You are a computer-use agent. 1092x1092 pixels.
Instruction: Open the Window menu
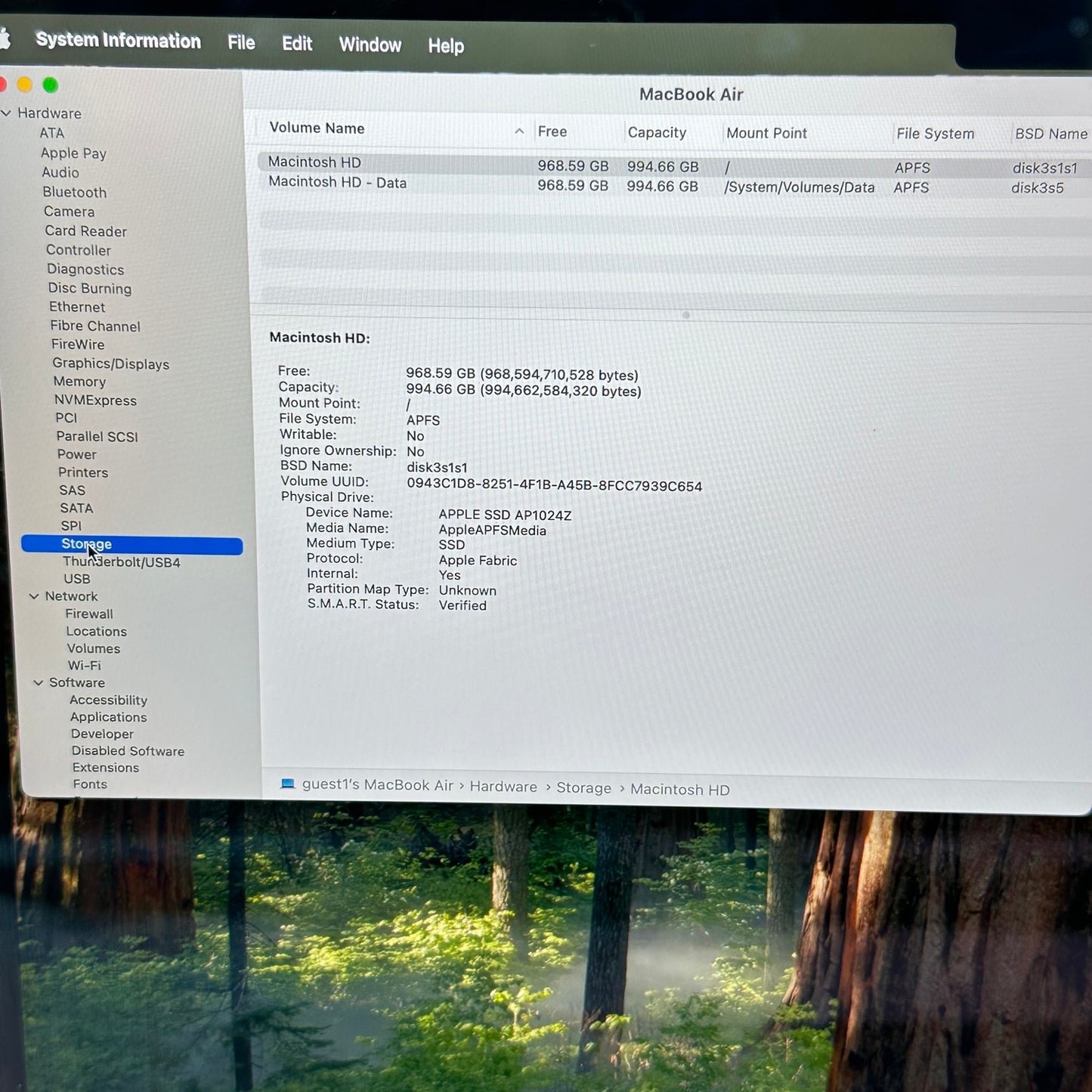coord(370,45)
